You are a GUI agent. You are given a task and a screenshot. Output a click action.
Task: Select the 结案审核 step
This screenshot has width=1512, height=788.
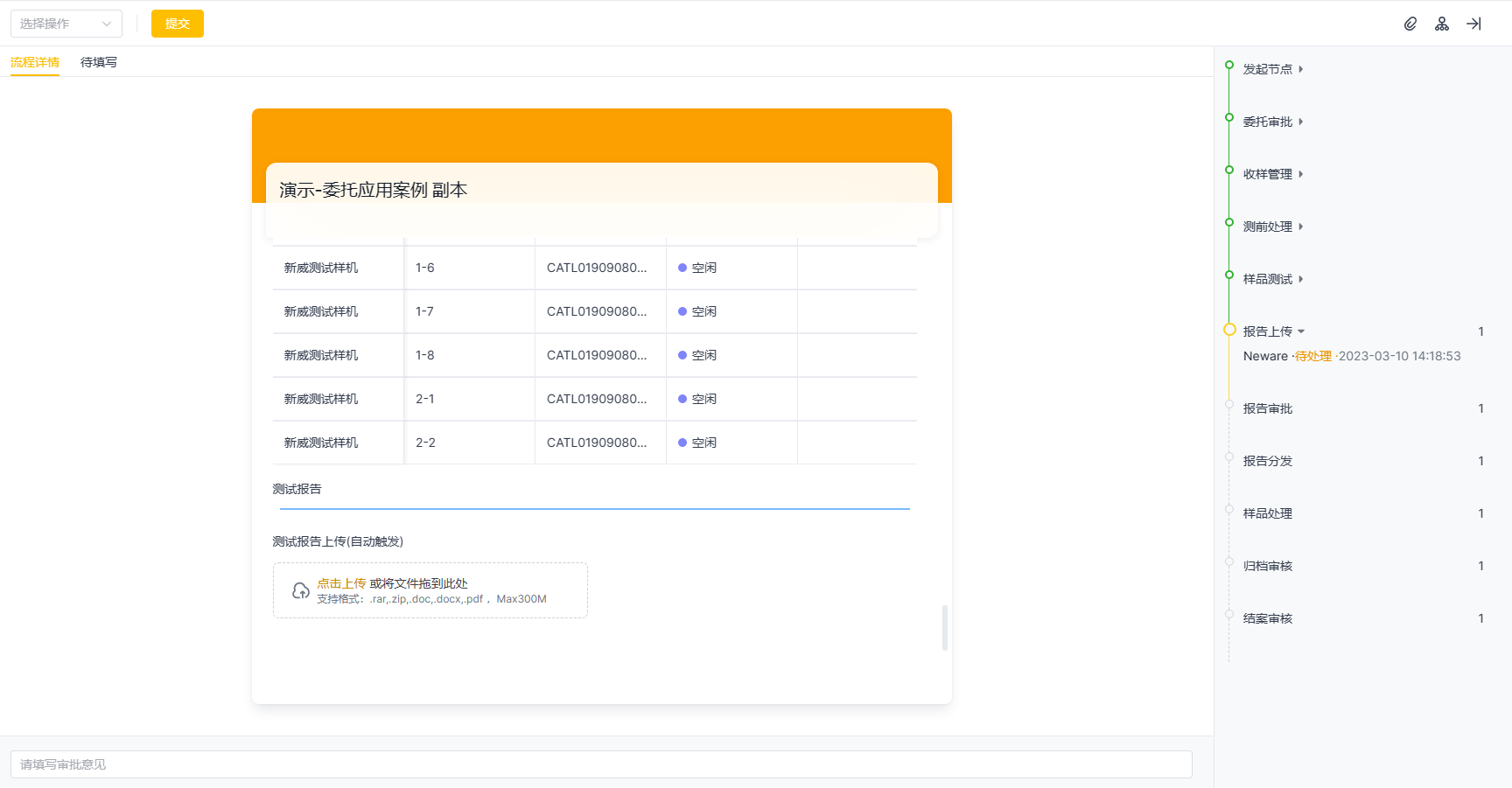point(1268,618)
